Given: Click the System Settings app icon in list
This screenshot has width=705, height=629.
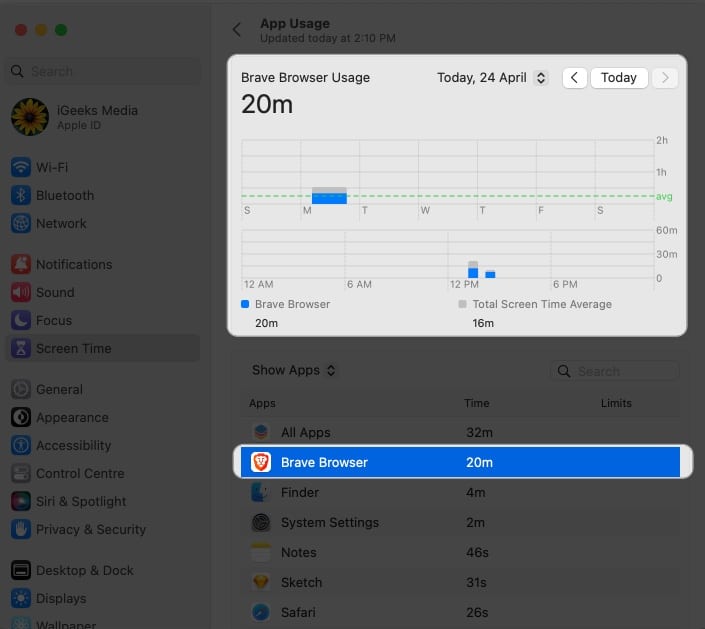Looking at the screenshot, I should (261, 522).
